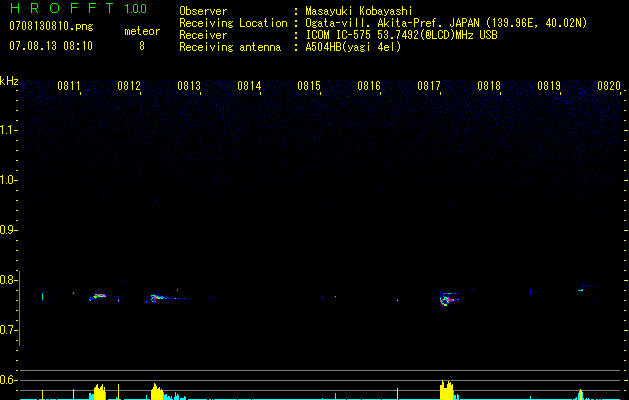The image size is (629, 400).
Task: Select the meteor count value 8
Action: [x=142, y=46]
